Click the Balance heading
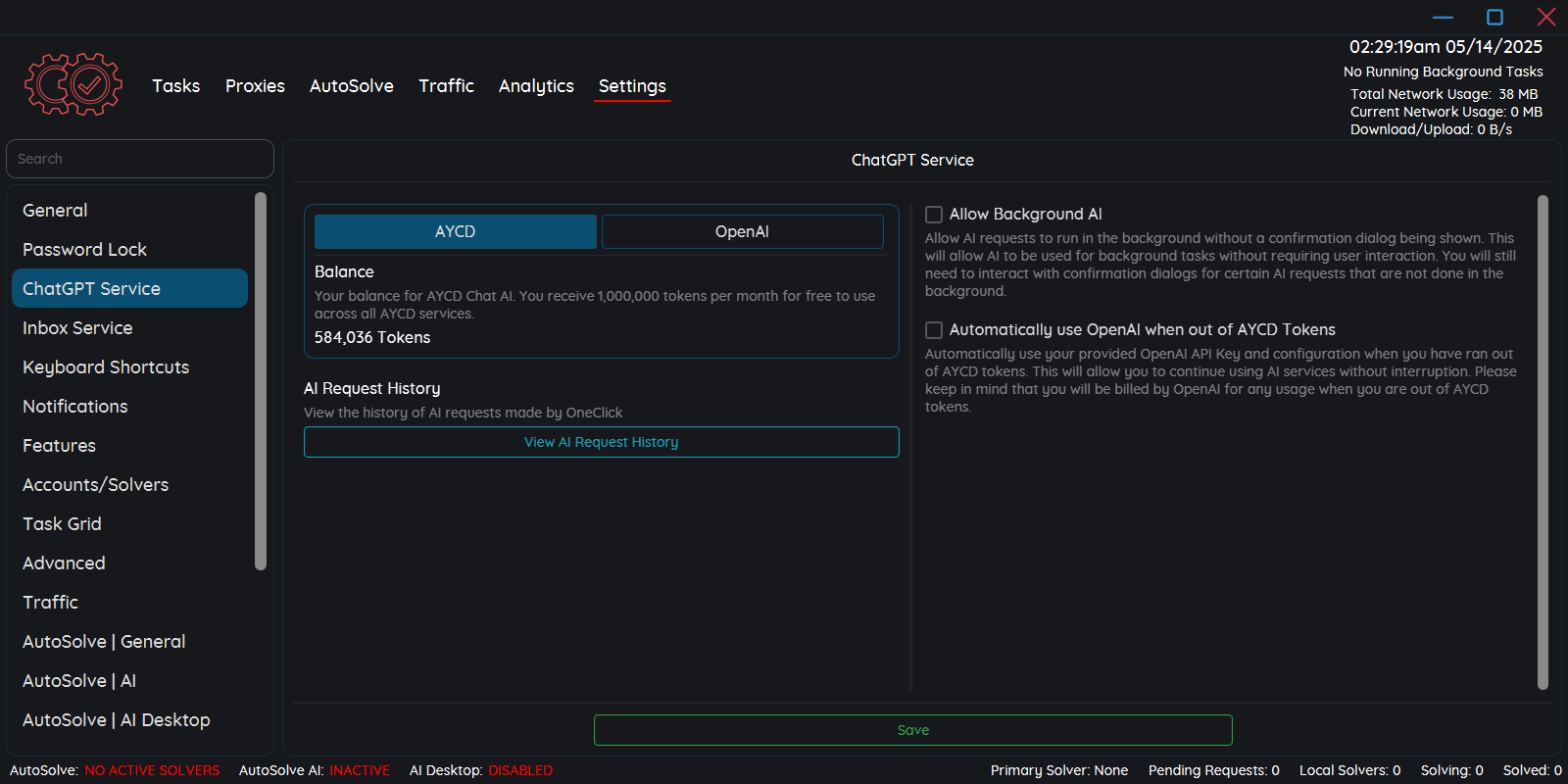 pos(344,271)
